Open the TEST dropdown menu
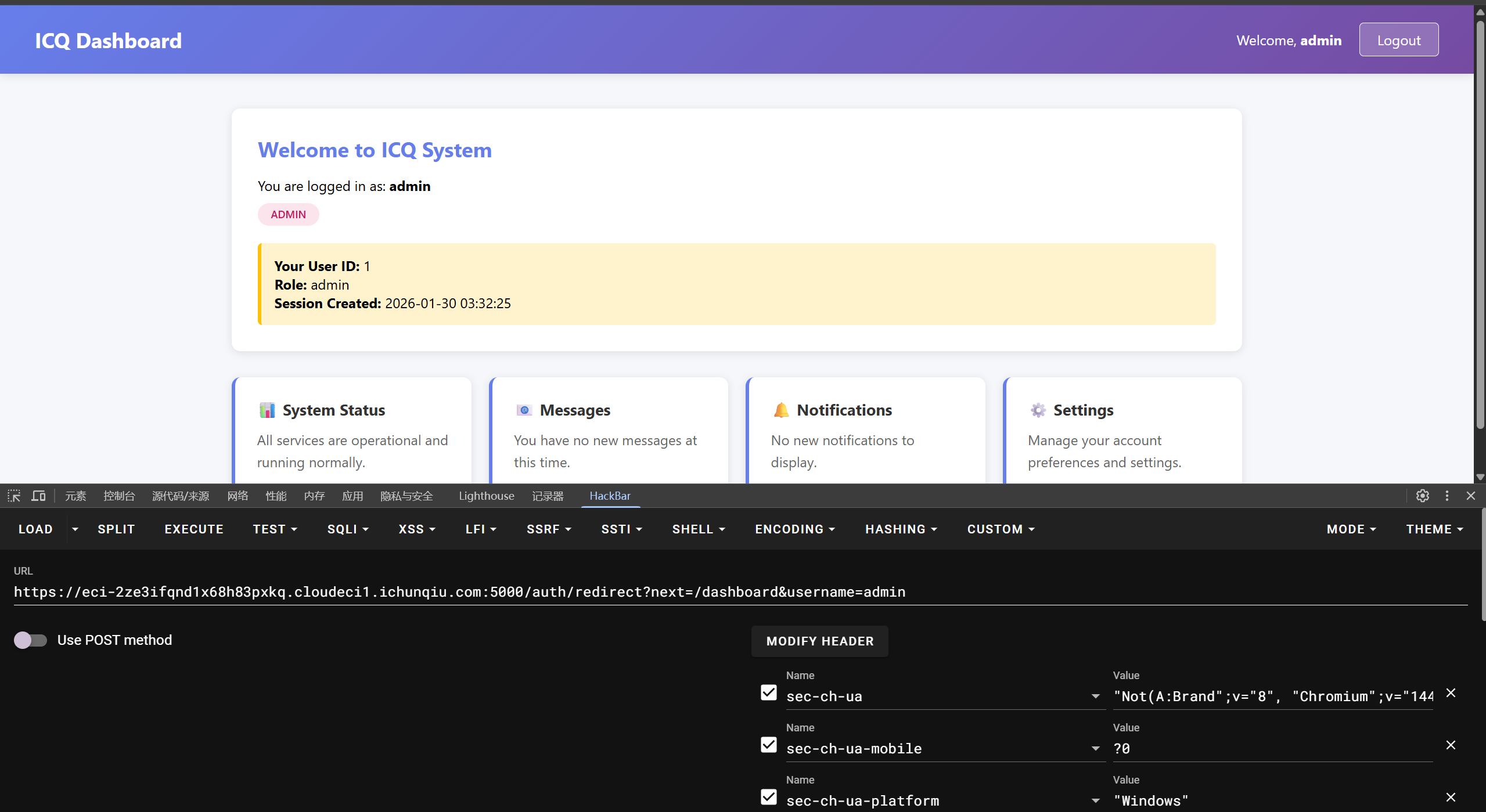 pyautogui.click(x=275, y=529)
